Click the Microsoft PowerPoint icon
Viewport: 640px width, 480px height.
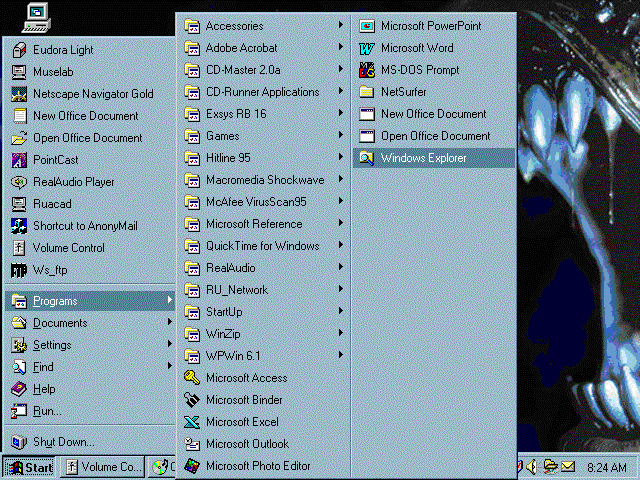point(367,26)
